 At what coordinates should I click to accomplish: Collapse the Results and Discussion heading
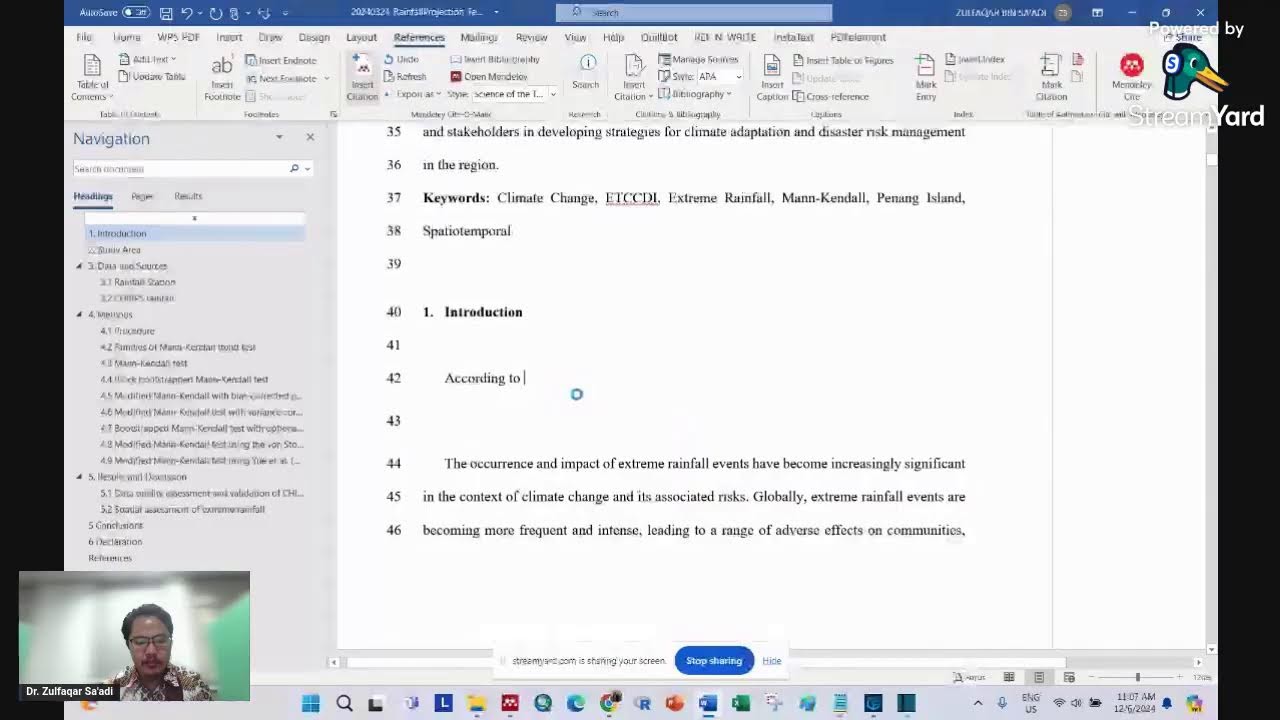click(x=79, y=477)
